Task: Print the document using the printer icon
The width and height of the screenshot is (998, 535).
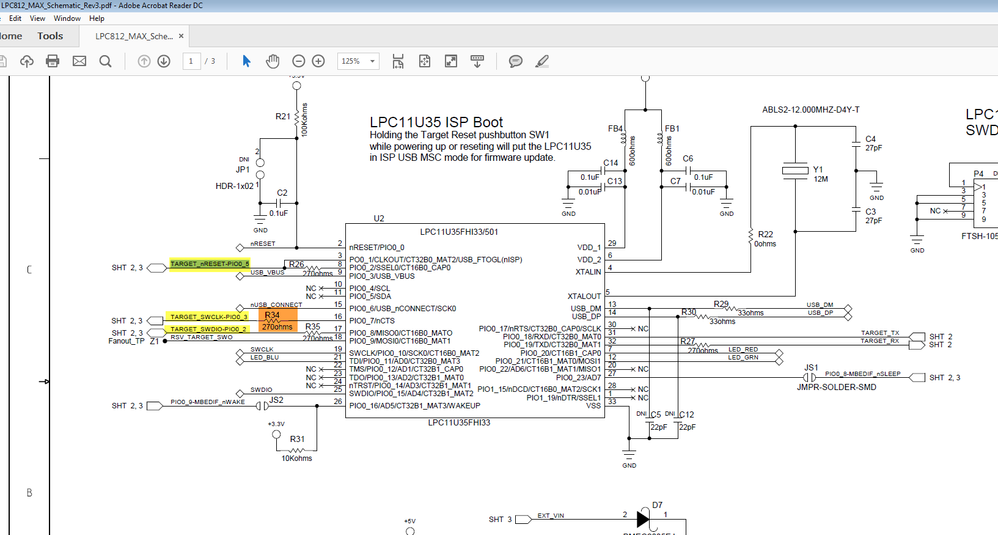Action: 52,61
